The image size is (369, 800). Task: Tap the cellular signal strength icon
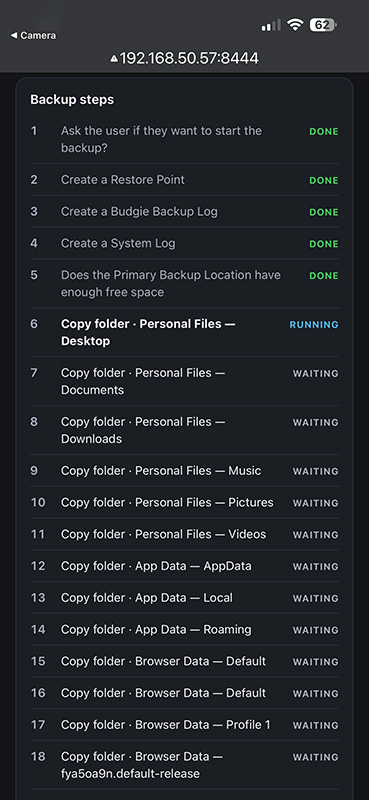[x=271, y=25]
